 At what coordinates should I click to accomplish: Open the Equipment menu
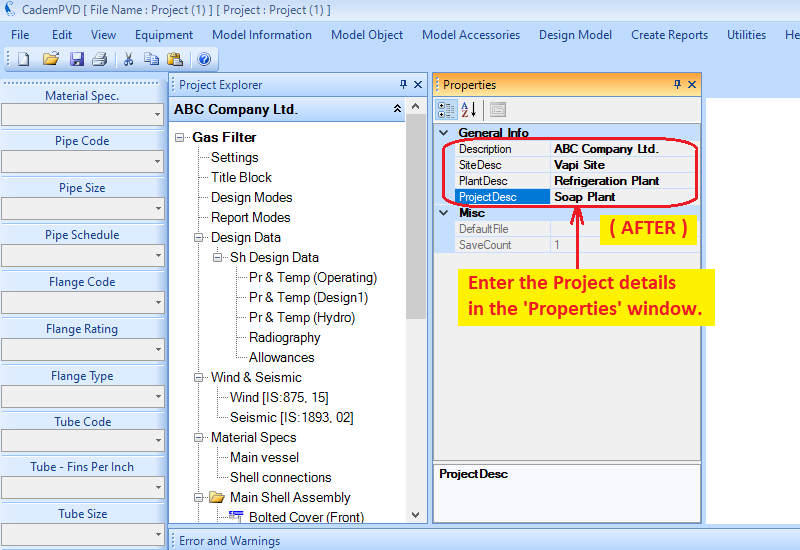point(164,35)
